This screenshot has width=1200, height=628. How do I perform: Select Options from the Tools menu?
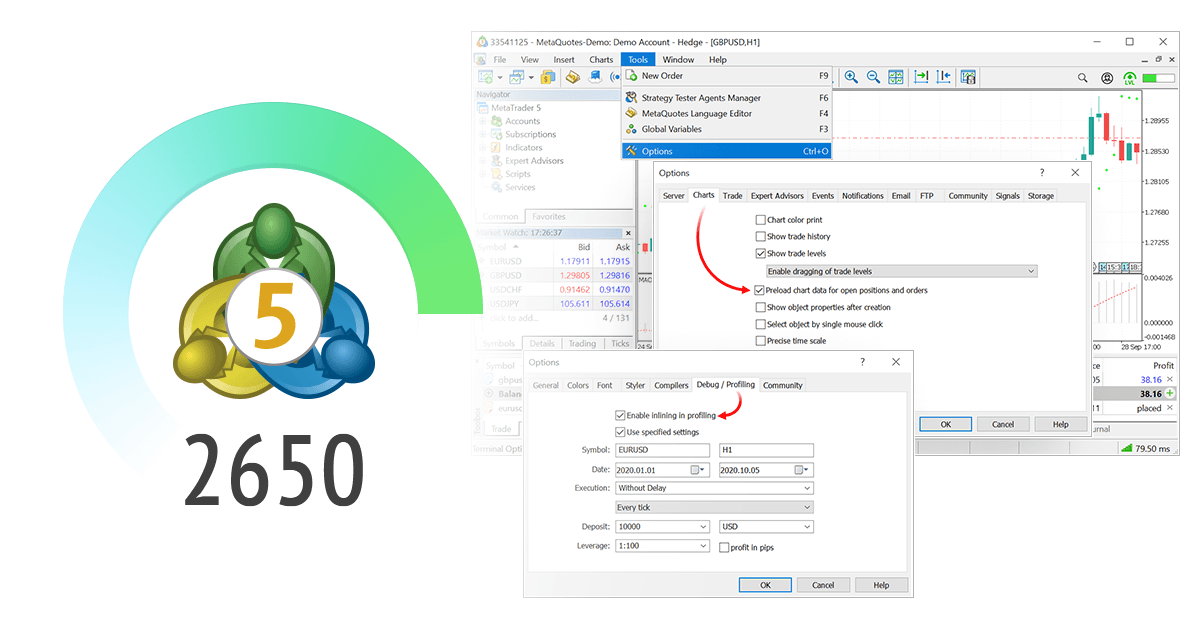(660, 150)
